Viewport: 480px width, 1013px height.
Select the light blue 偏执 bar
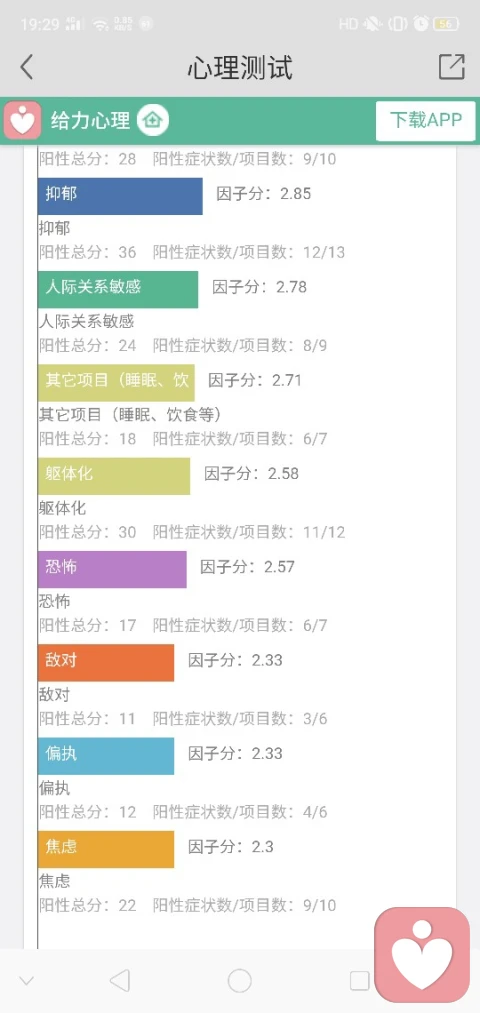[x=106, y=756]
